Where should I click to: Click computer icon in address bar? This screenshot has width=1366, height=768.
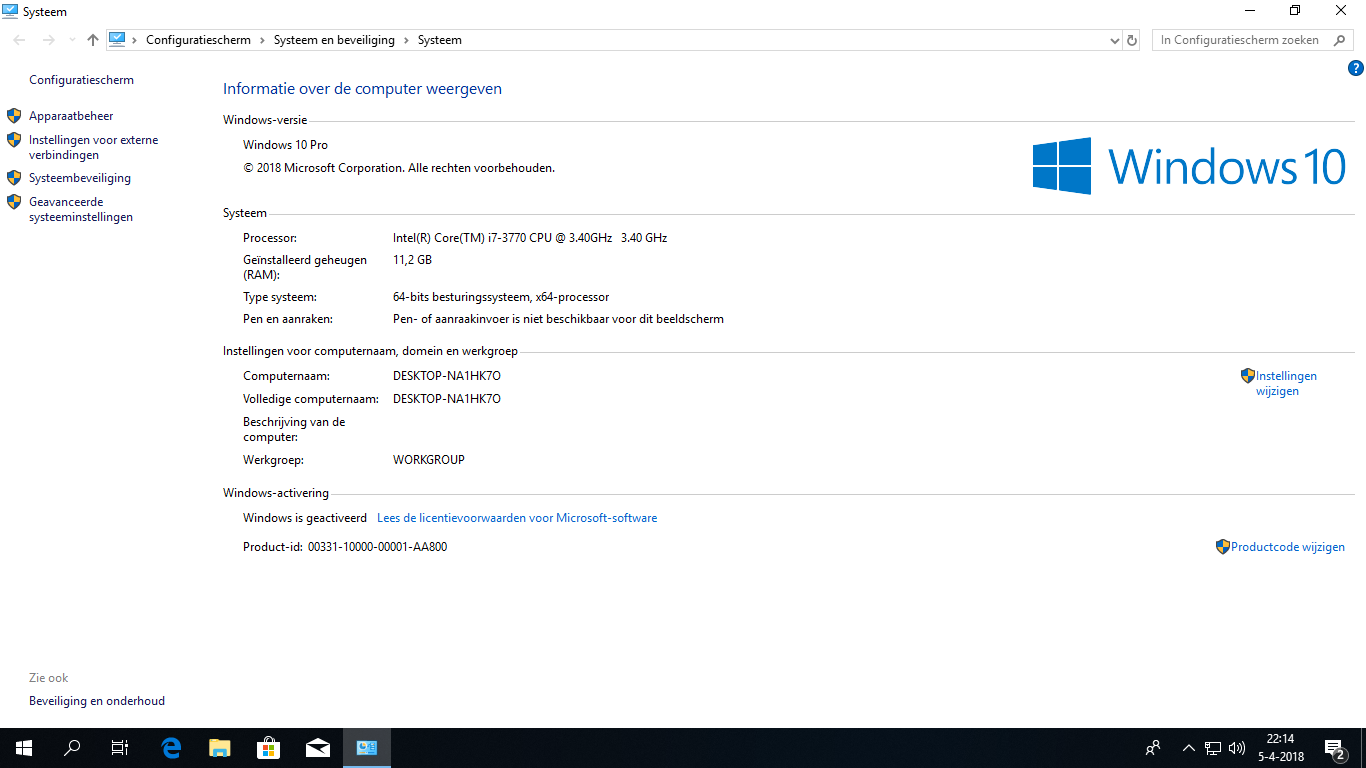point(117,40)
